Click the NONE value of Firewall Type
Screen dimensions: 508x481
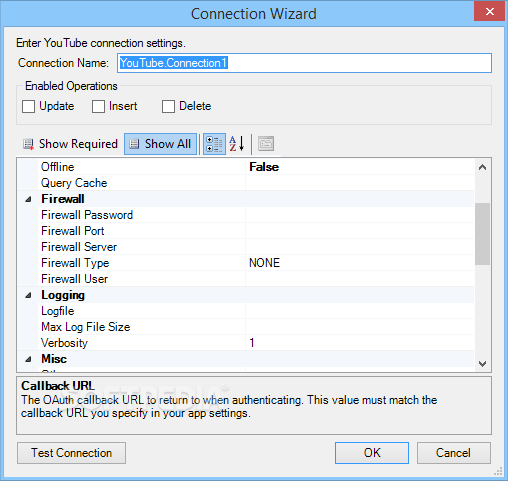265,263
